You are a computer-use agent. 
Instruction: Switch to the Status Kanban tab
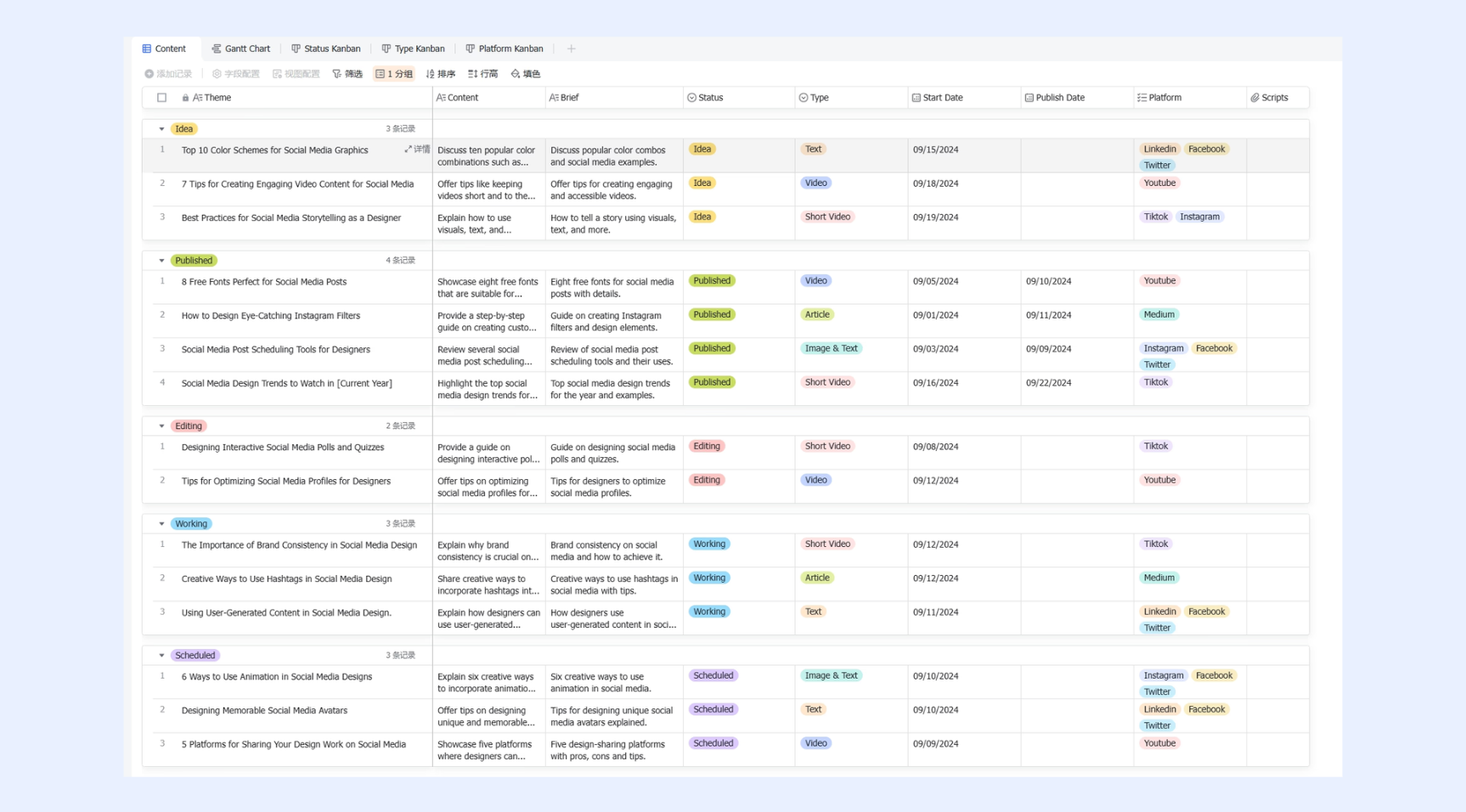[326, 49]
